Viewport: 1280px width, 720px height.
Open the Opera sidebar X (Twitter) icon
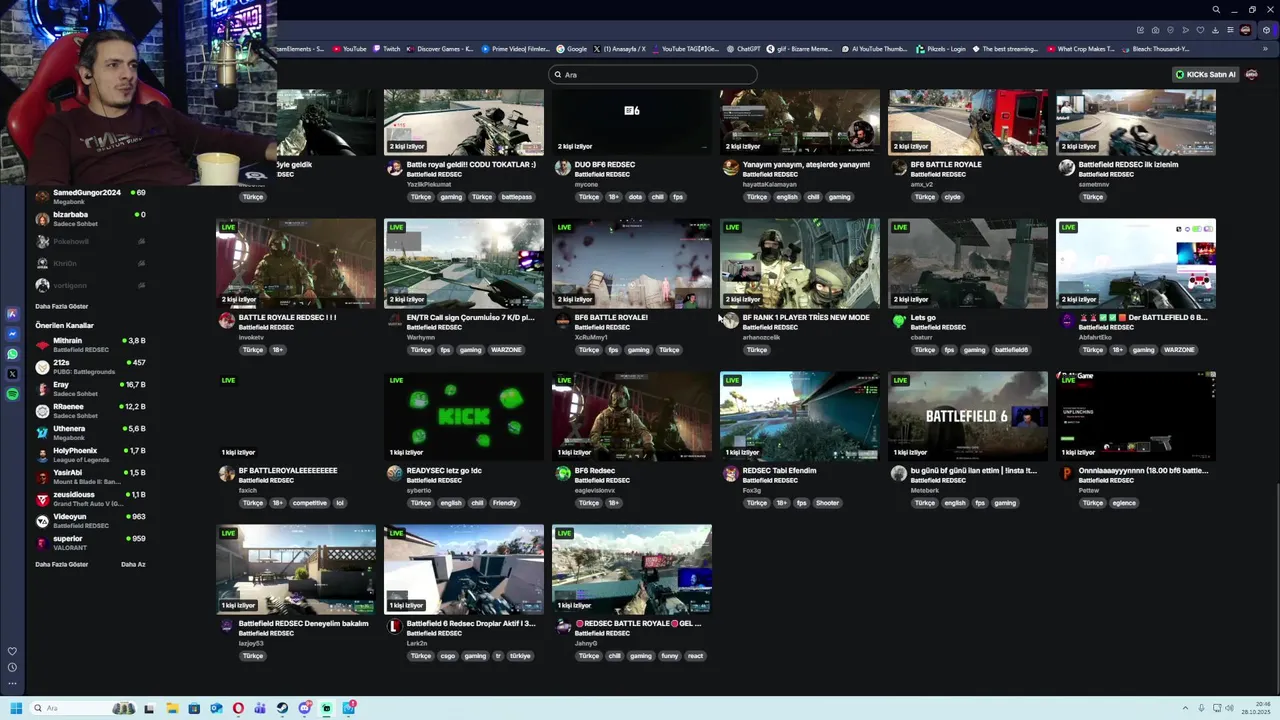[12, 374]
